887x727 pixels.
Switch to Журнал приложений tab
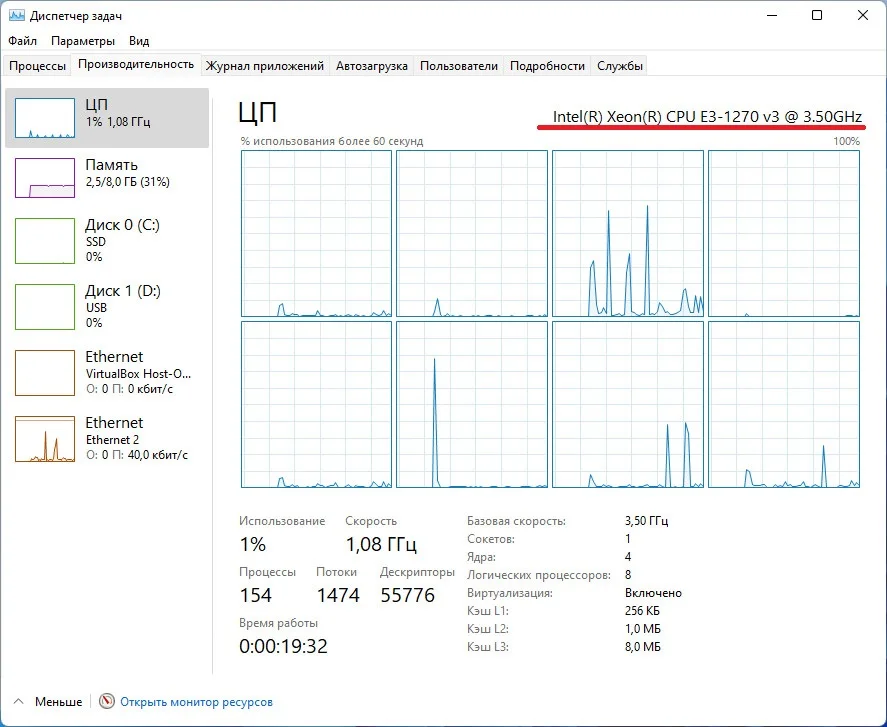[x=265, y=66]
